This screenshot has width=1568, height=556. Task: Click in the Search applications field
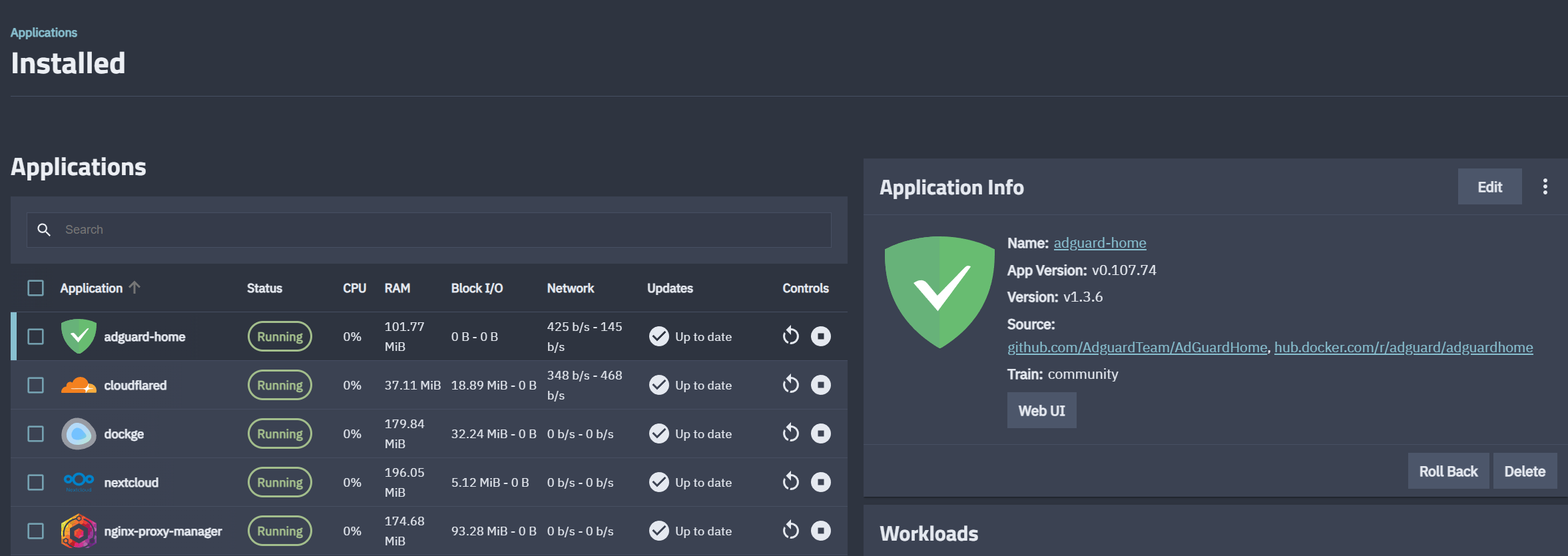coord(429,230)
